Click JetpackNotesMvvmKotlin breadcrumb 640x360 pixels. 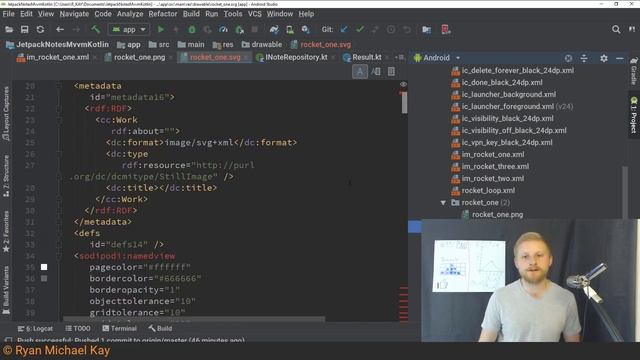(58, 44)
